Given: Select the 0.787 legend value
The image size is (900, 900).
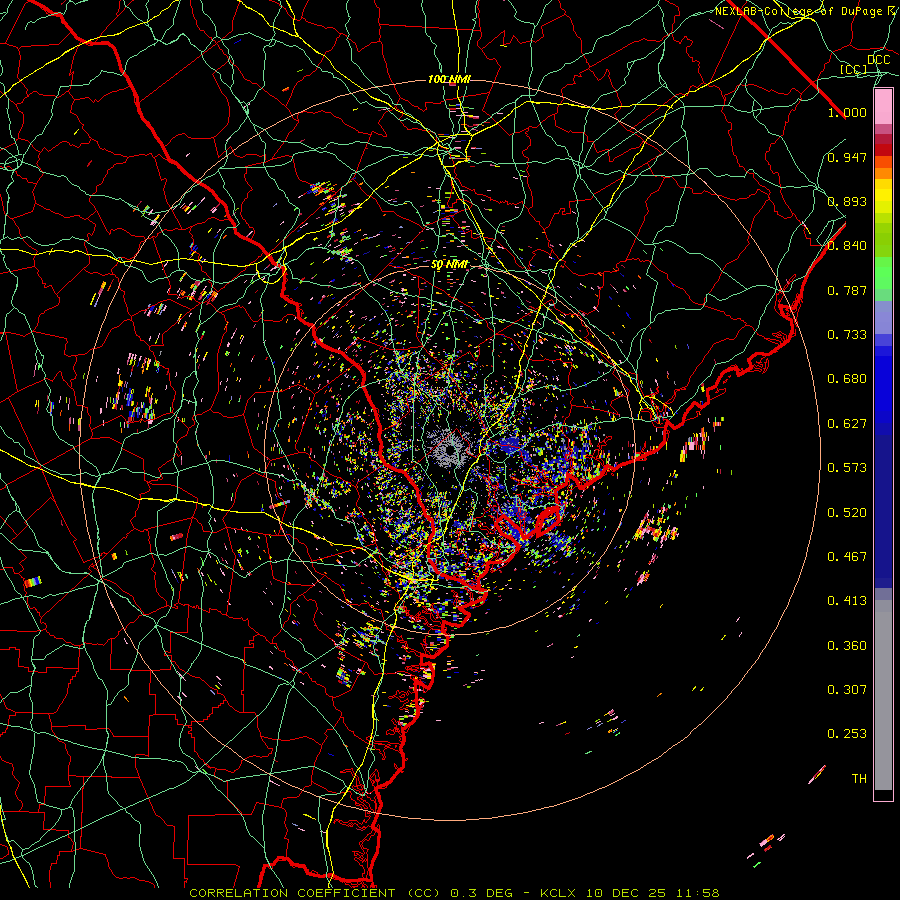Looking at the screenshot, I should coord(847,290).
